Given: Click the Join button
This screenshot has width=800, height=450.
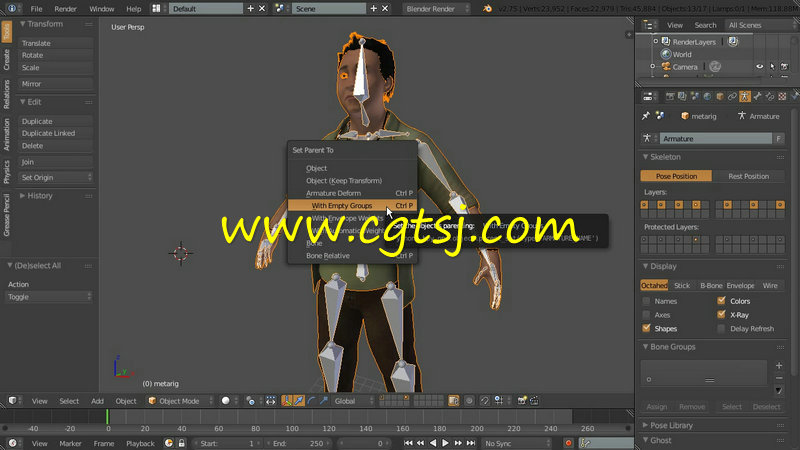Looking at the screenshot, I should pos(56,162).
